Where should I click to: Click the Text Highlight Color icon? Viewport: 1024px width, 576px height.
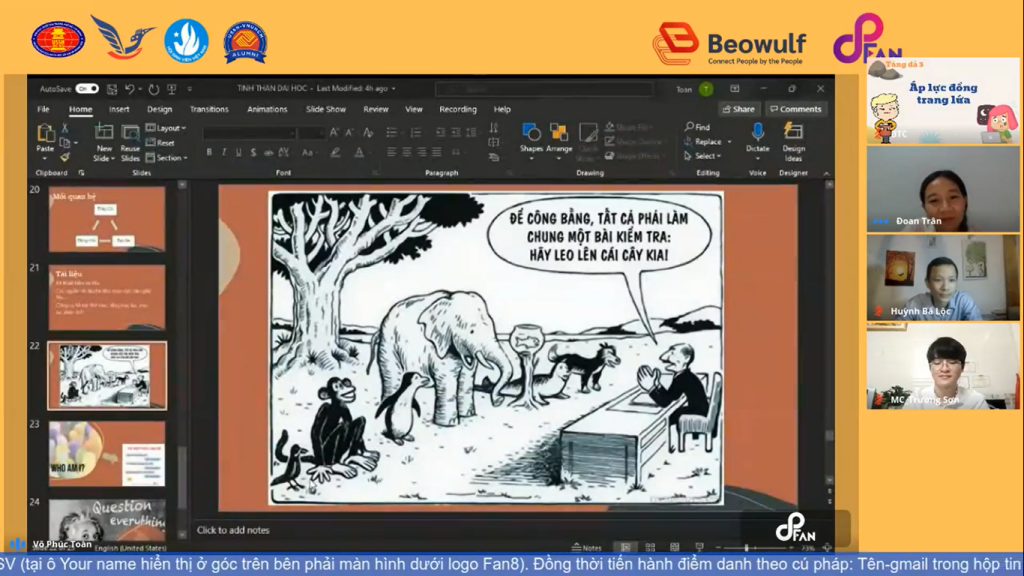335,152
